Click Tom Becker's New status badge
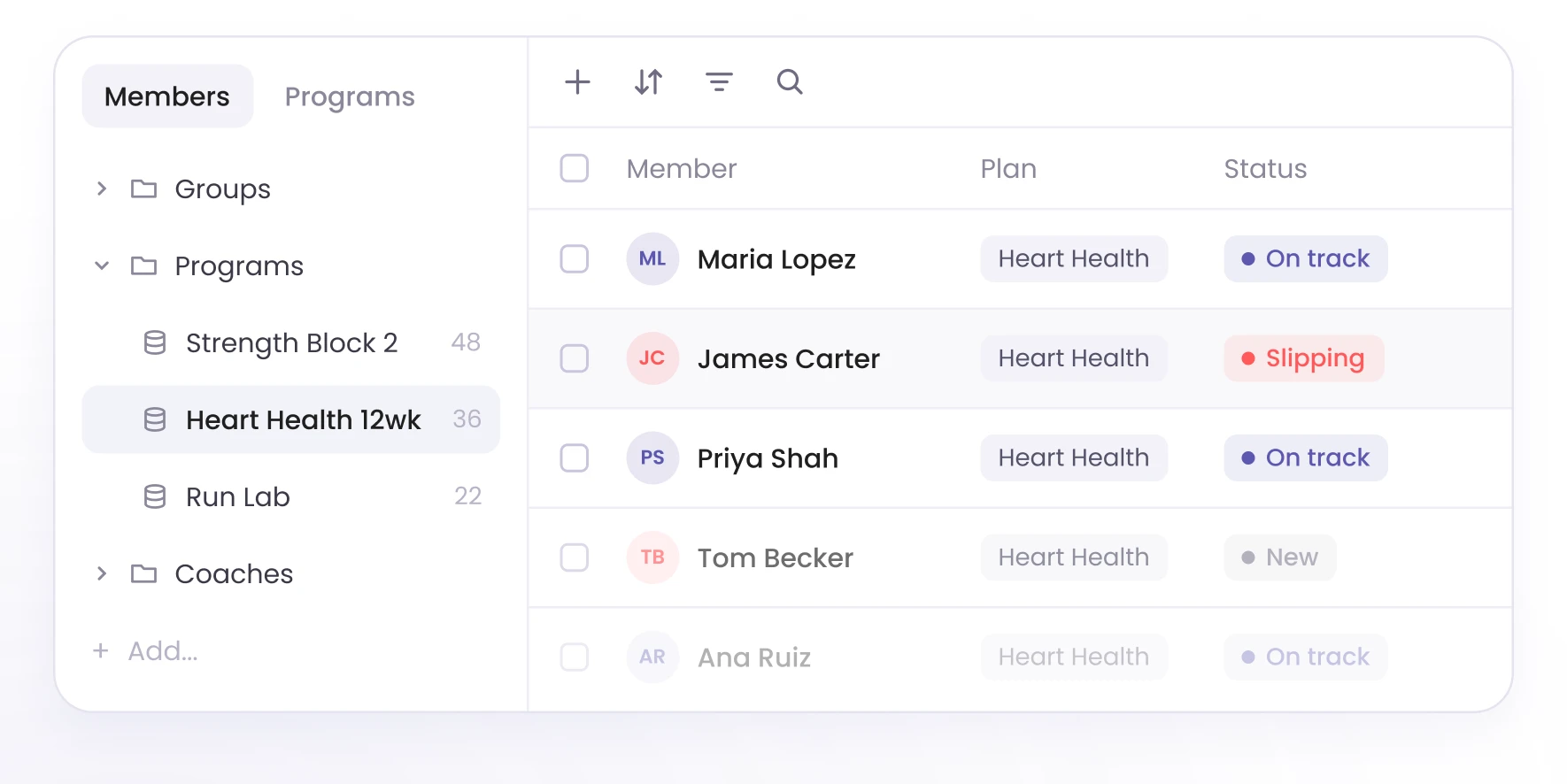 tap(1280, 557)
